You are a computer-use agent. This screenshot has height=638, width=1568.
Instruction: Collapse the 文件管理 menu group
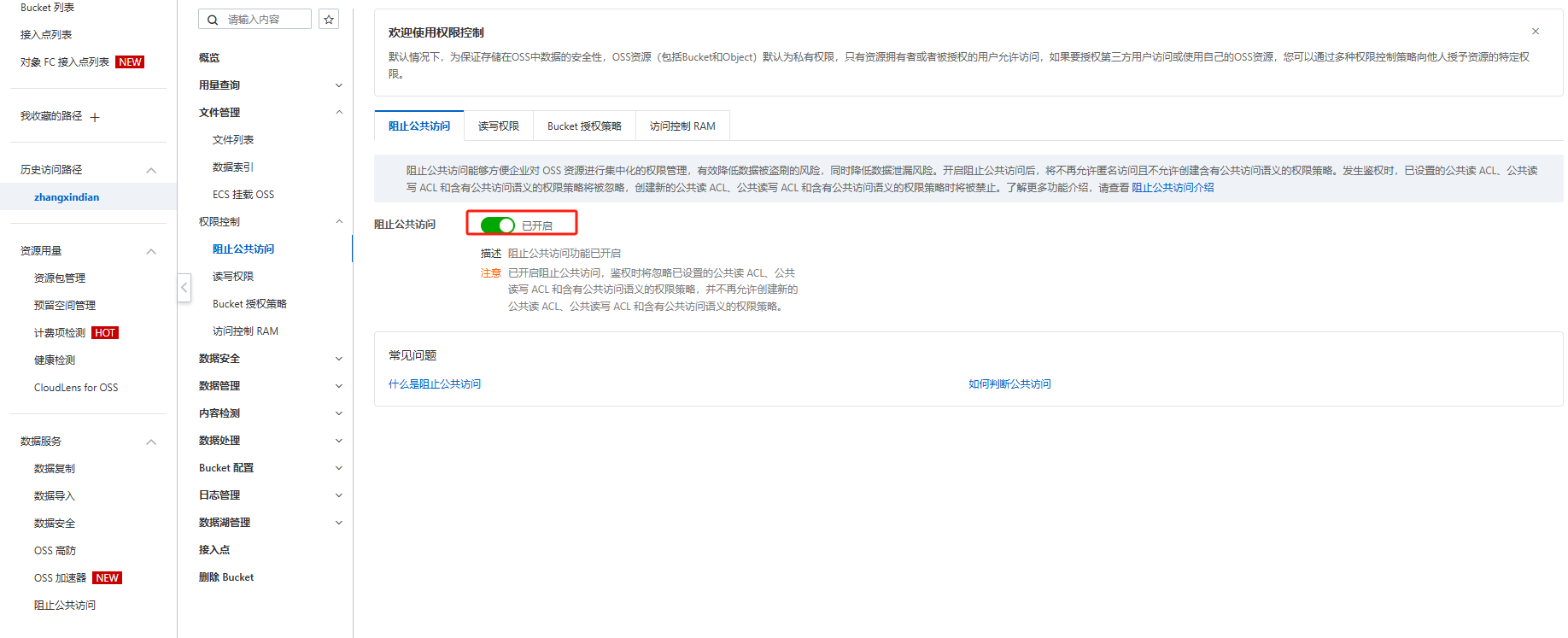pos(338,113)
